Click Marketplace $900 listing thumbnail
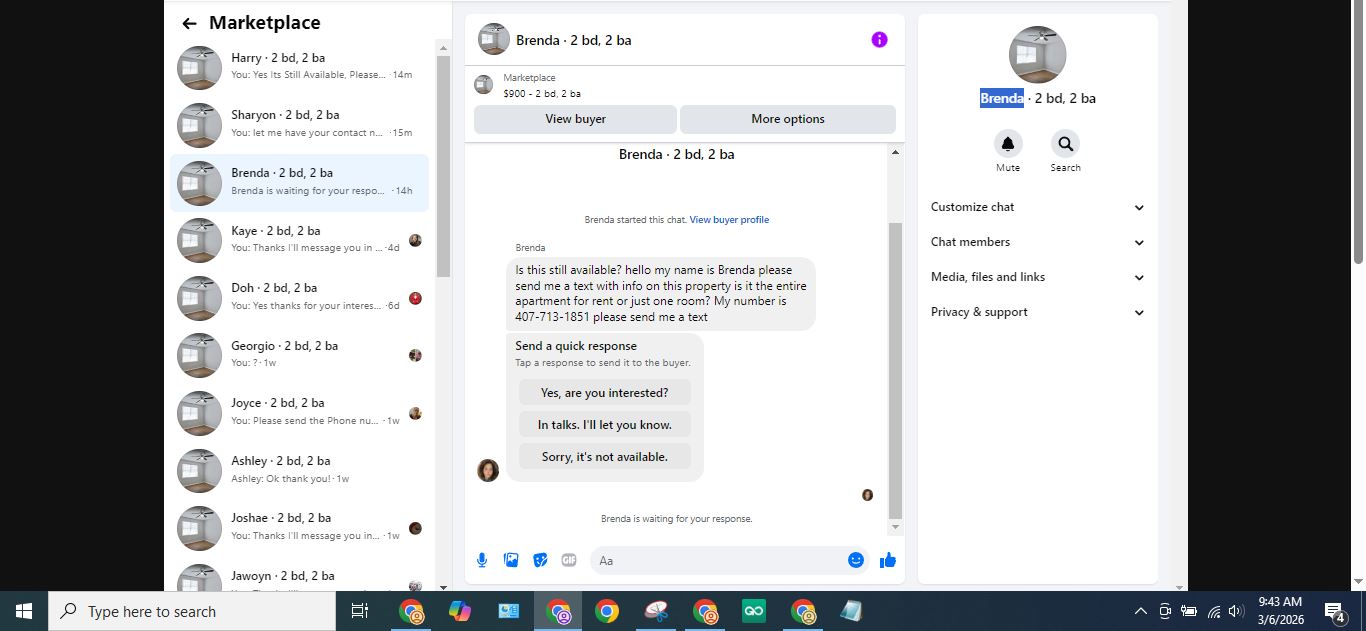The image size is (1366, 631). tap(484, 85)
